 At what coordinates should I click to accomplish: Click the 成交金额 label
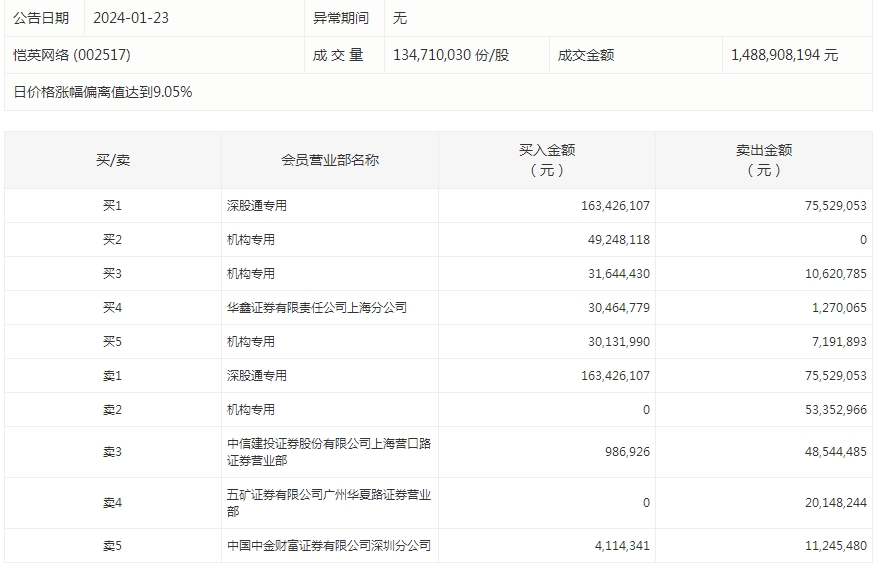[x=586, y=55]
